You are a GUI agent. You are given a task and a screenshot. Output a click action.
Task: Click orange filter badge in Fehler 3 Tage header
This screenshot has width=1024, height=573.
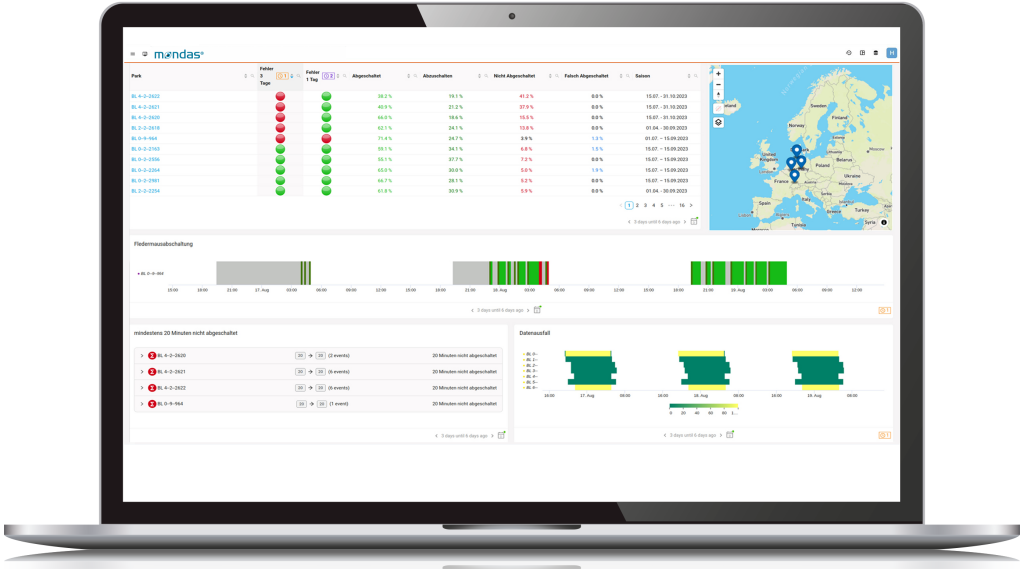click(282, 76)
